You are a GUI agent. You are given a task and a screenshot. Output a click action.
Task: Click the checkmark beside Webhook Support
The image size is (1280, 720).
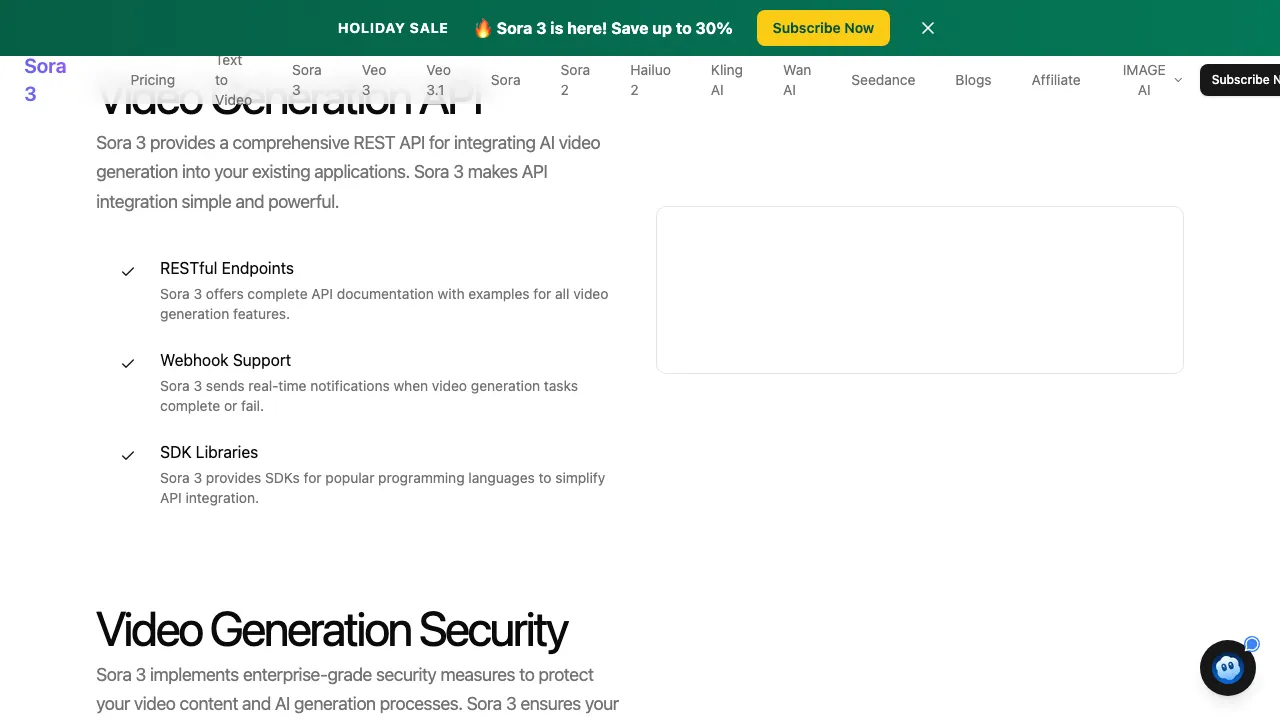(128, 364)
